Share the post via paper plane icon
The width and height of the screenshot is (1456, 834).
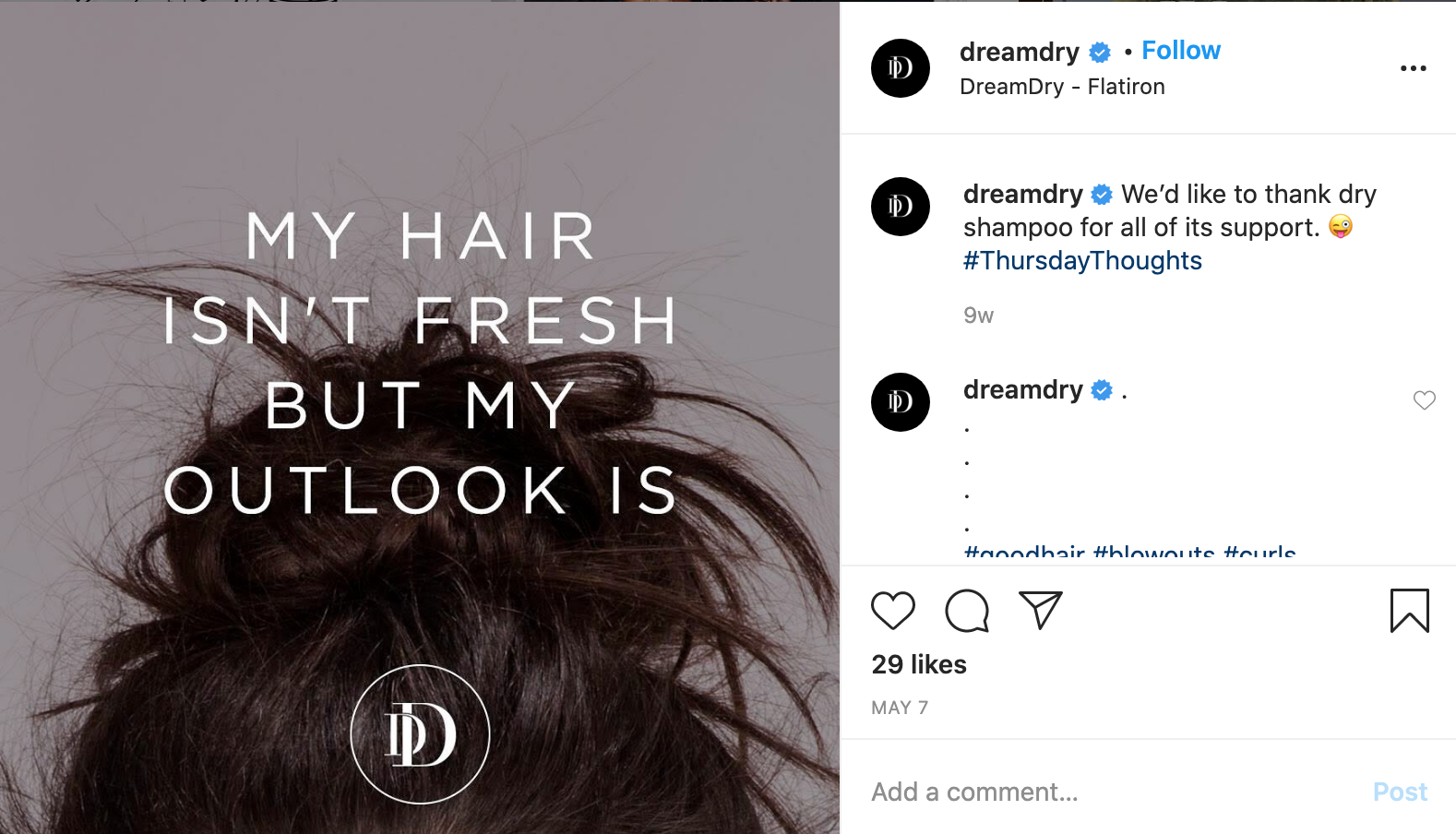click(1041, 610)
